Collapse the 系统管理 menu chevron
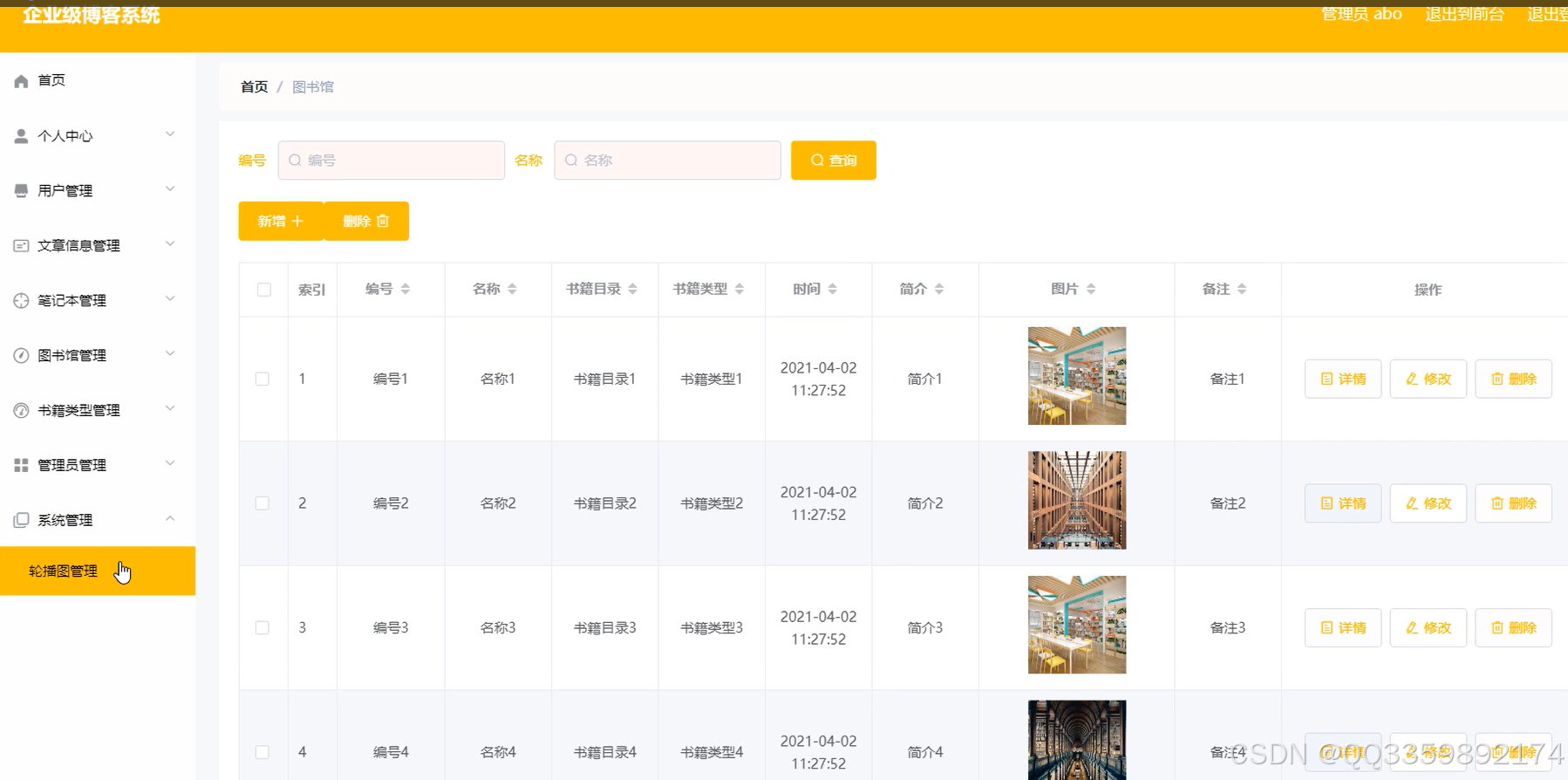Image resolution: width=1568 pixels, height=780 pixels. tap(170, 518)
